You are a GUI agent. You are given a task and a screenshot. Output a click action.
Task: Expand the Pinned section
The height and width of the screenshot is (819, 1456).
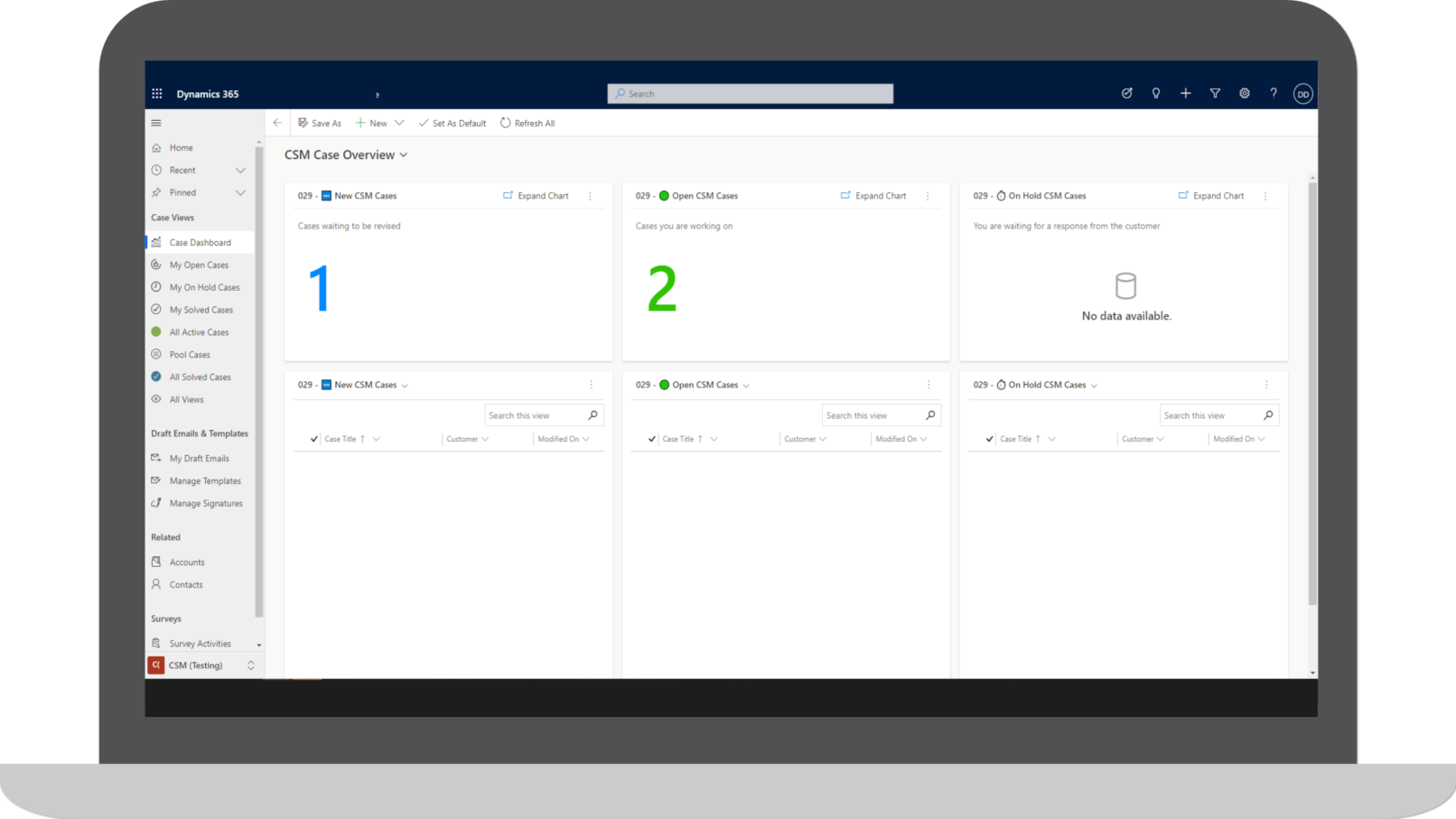[x=240, y=192]
